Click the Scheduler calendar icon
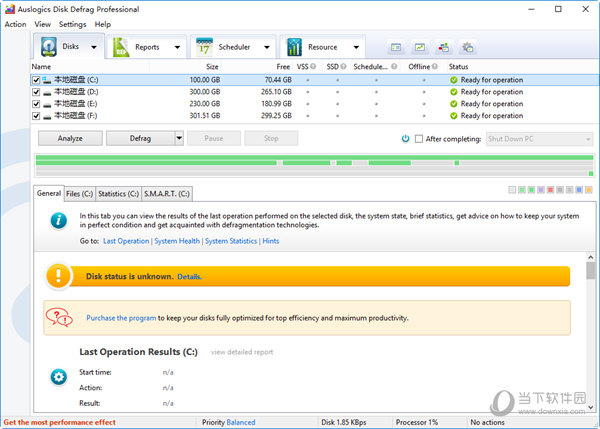This screenshot has width=600, height=429. pos(204,47)
